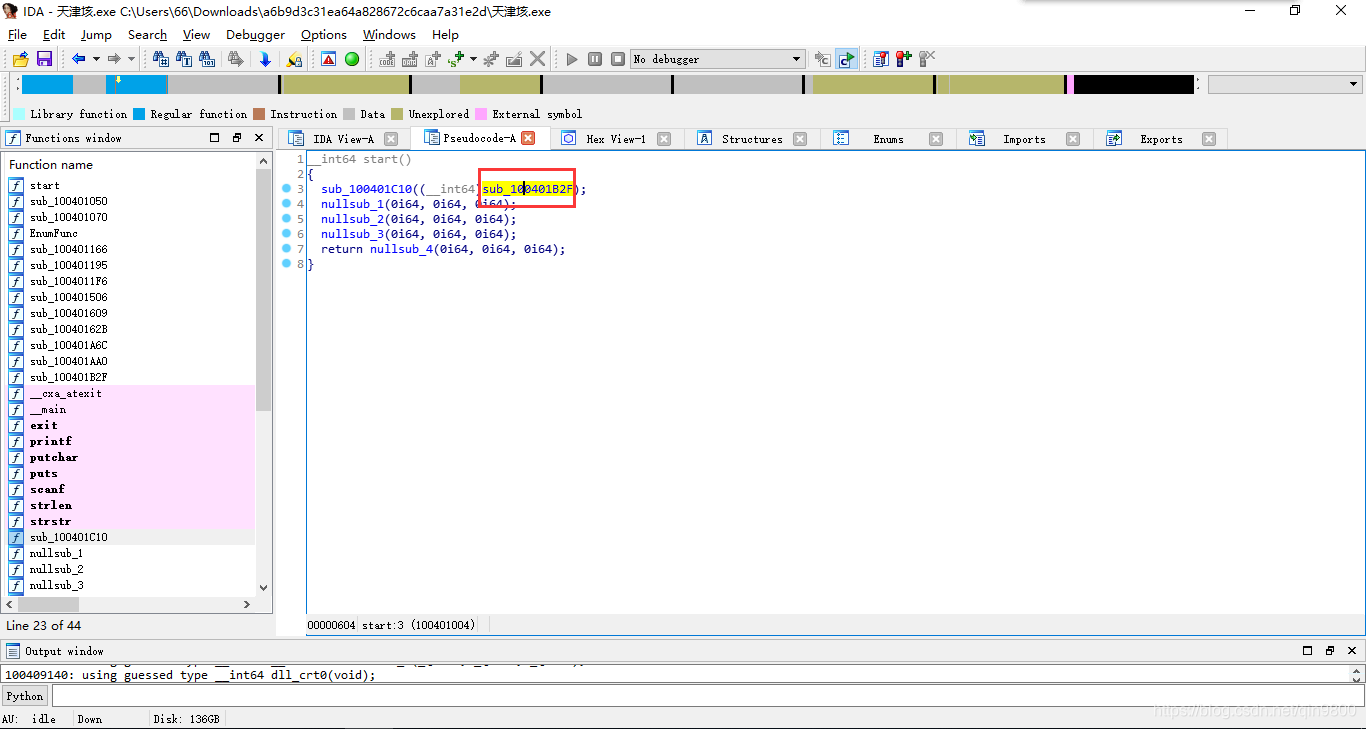Click the green S-plus struct icon
1366x729 pixels.
coord(457,59)
